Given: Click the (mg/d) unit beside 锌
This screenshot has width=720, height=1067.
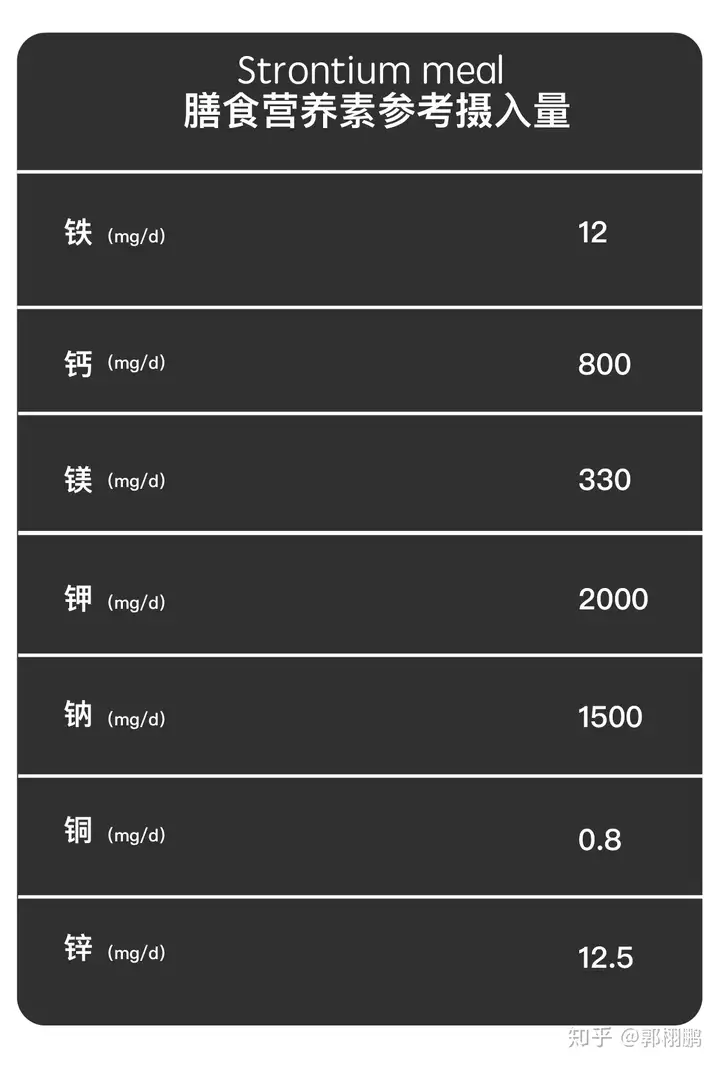Looking at the screenshot, I should (x=136, y=953).
